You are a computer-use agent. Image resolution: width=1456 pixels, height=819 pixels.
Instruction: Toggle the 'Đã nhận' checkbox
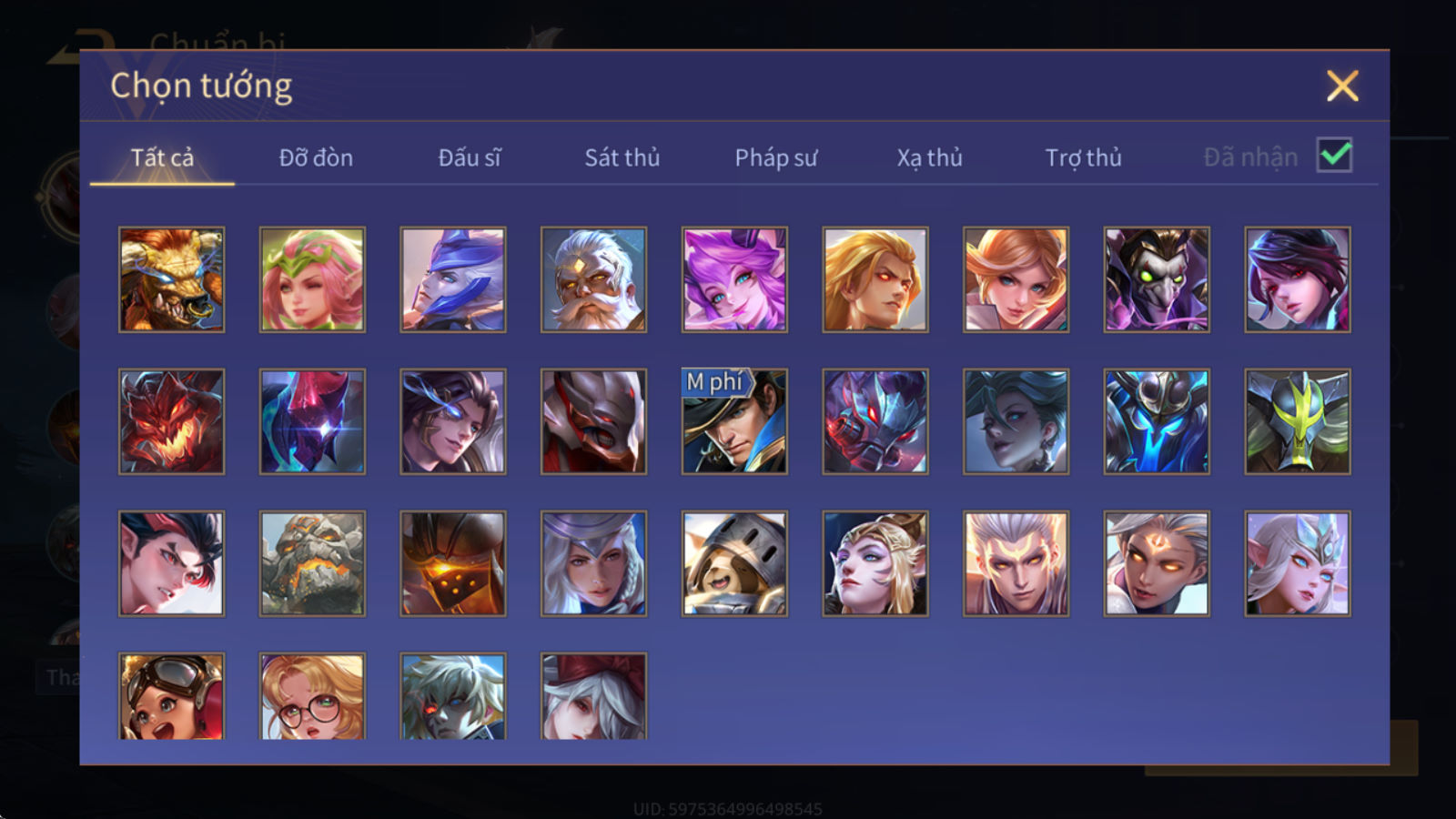(1335, 156)
